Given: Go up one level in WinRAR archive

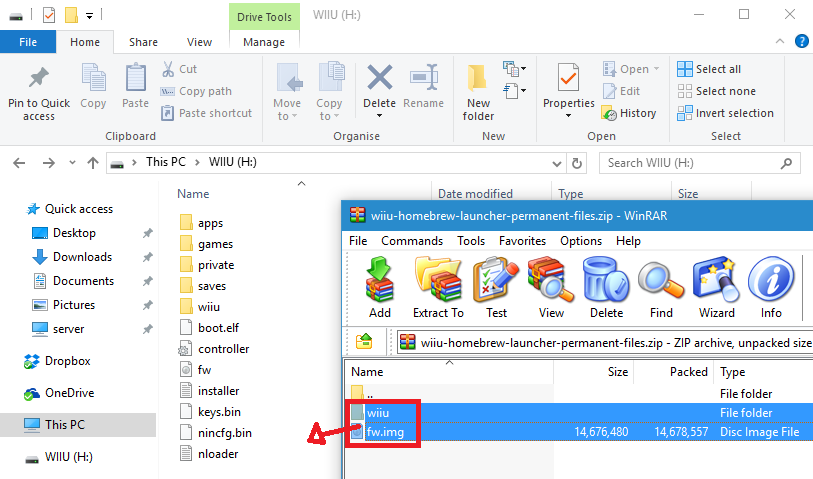Looking at the screenshot, I should (364, 342).
